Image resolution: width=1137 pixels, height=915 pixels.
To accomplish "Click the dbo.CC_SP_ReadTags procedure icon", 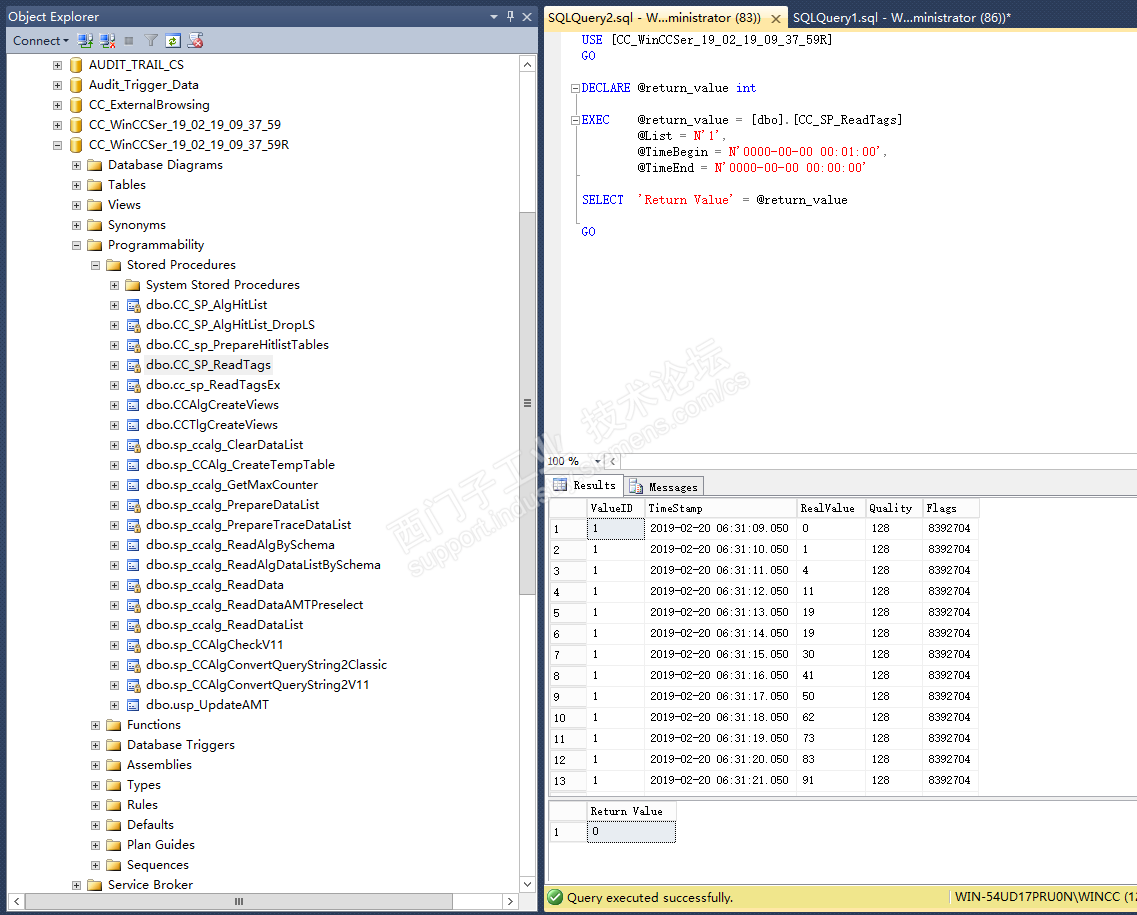I will [133, 365].
